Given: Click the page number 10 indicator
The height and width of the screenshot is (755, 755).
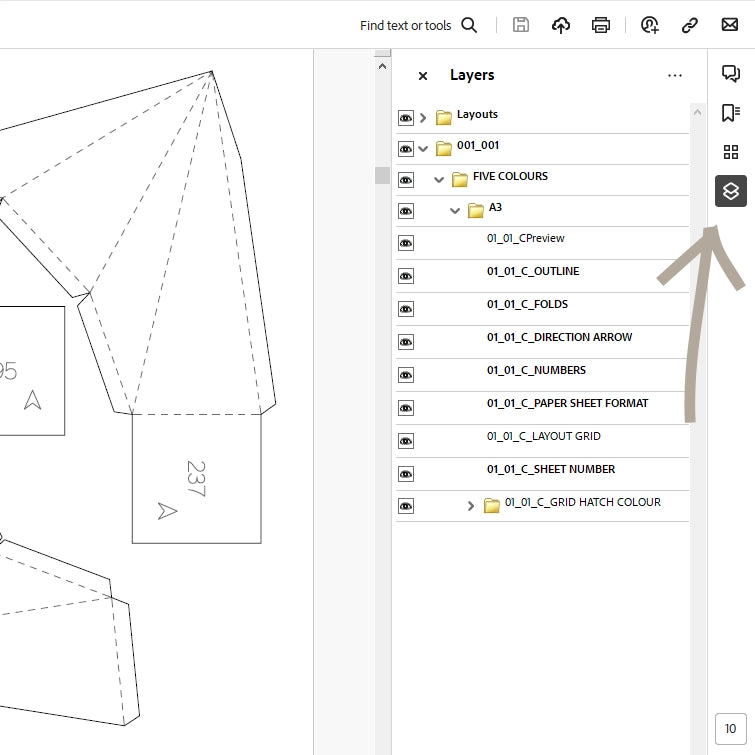Looking at the screenshot, I should (x=730, y=729).
